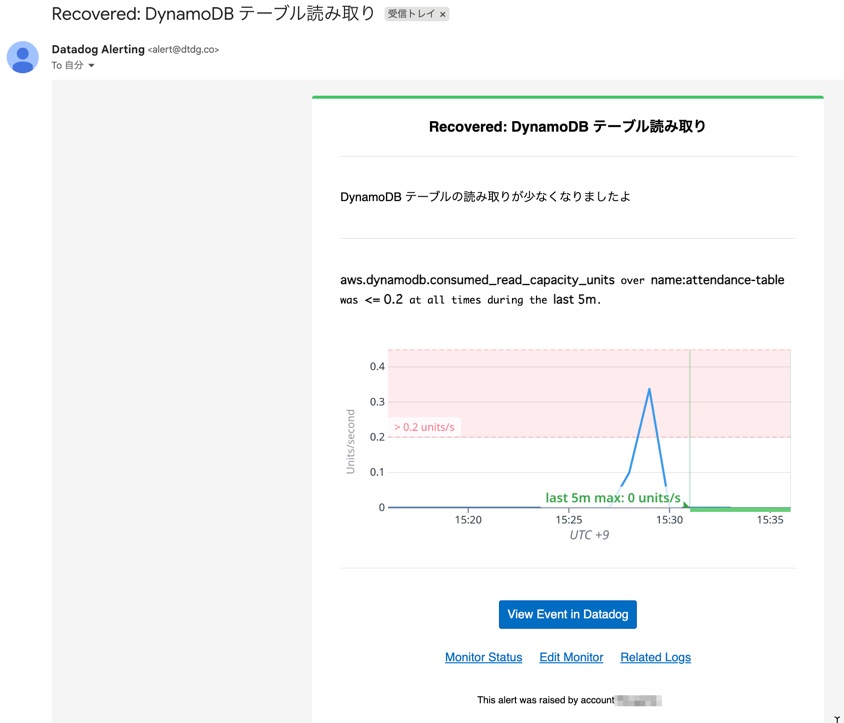Click the Datadog Alerting sender avatar icon
This screenshot has height=723, width=844.
tap(22, 57)
